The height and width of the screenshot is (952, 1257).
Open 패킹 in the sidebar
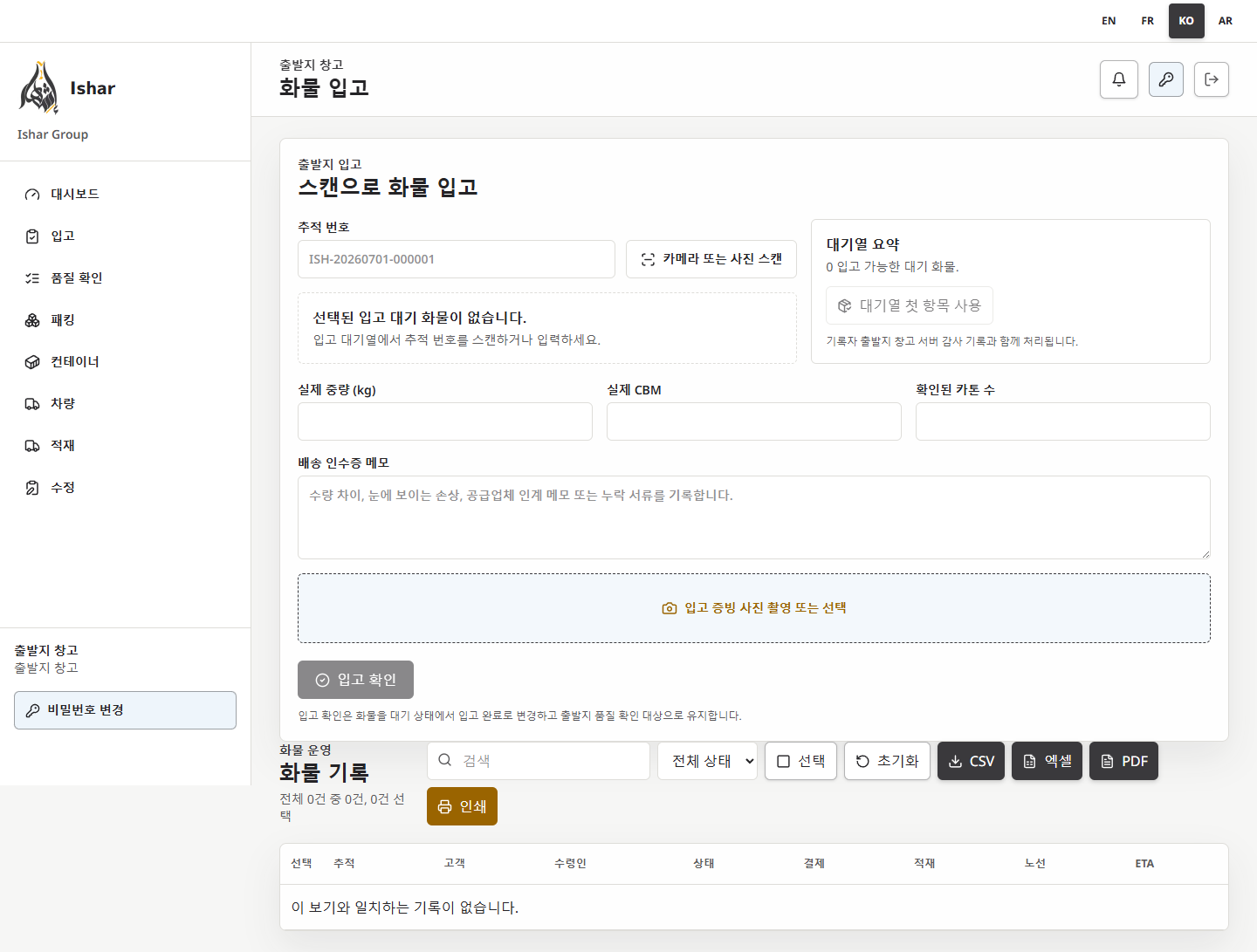[x=125, y=319]
